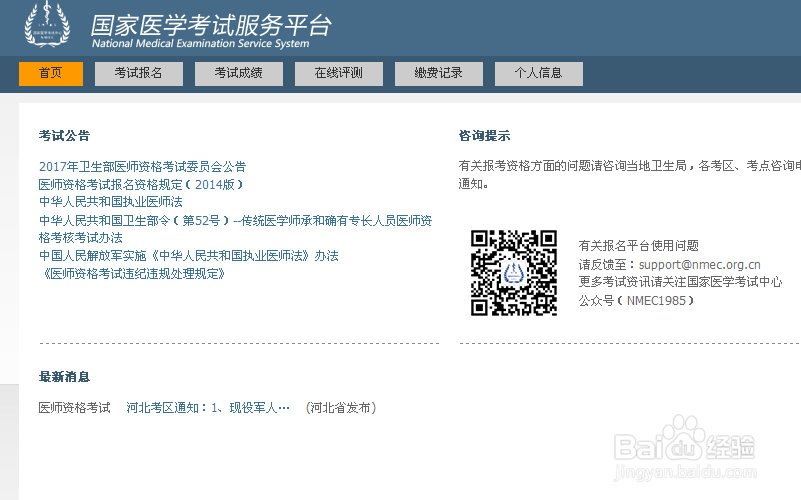The height and width of the screenshot is (500, 801).
Task: Click the NMEC QR code image
Action: pyautogui.click(x=513, y=273)
